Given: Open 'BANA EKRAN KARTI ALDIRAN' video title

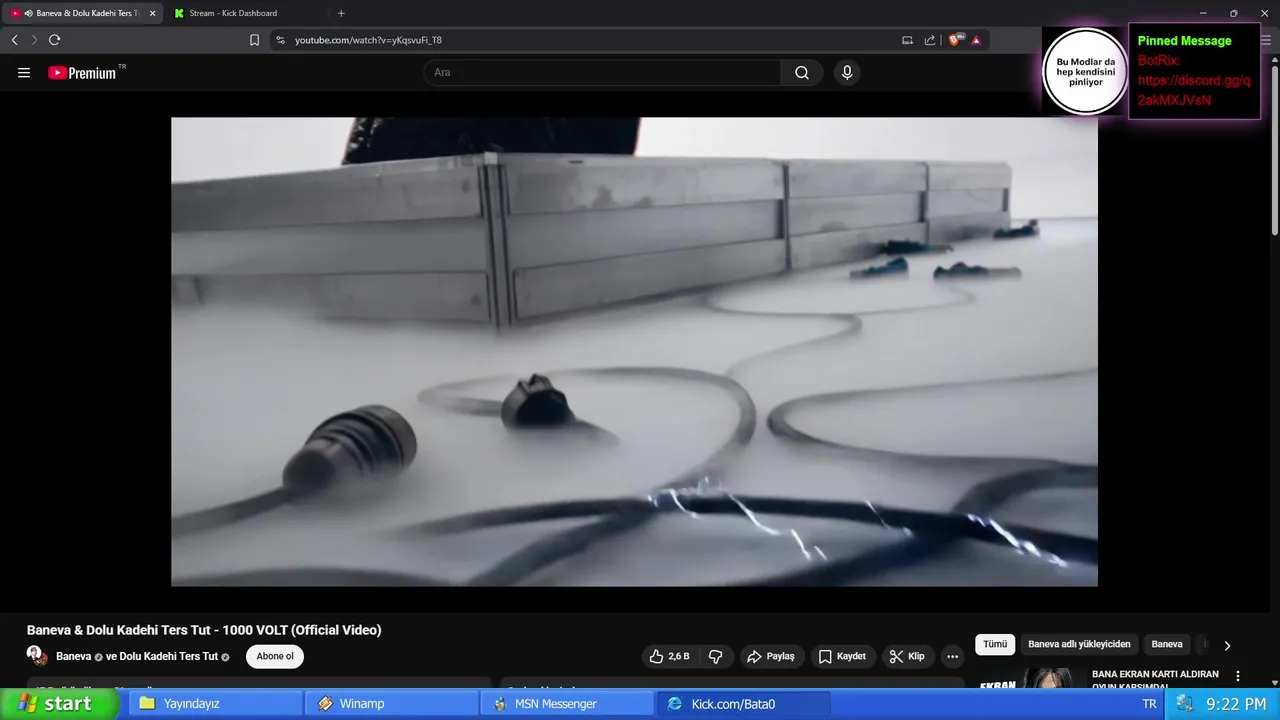Looking at the screenshot, I should pyautogui.click(x=1155, y=680).
